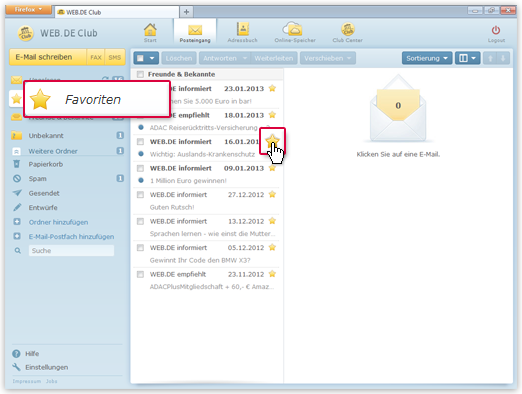Toggle favorite star on 09.01.2013 email

pyautogui.click(x=272, y=168)
